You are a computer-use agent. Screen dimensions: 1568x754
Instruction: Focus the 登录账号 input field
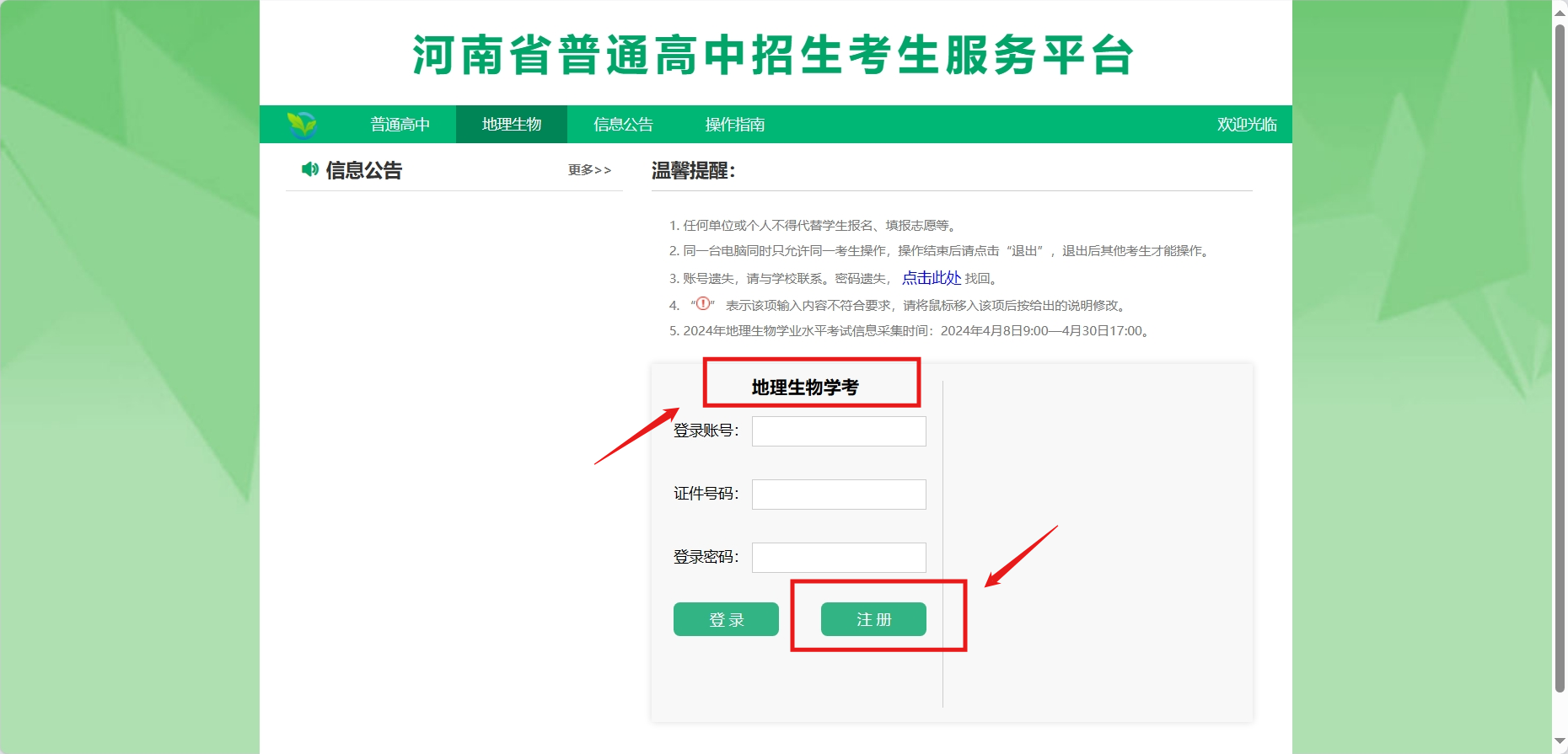pos(839,431)
